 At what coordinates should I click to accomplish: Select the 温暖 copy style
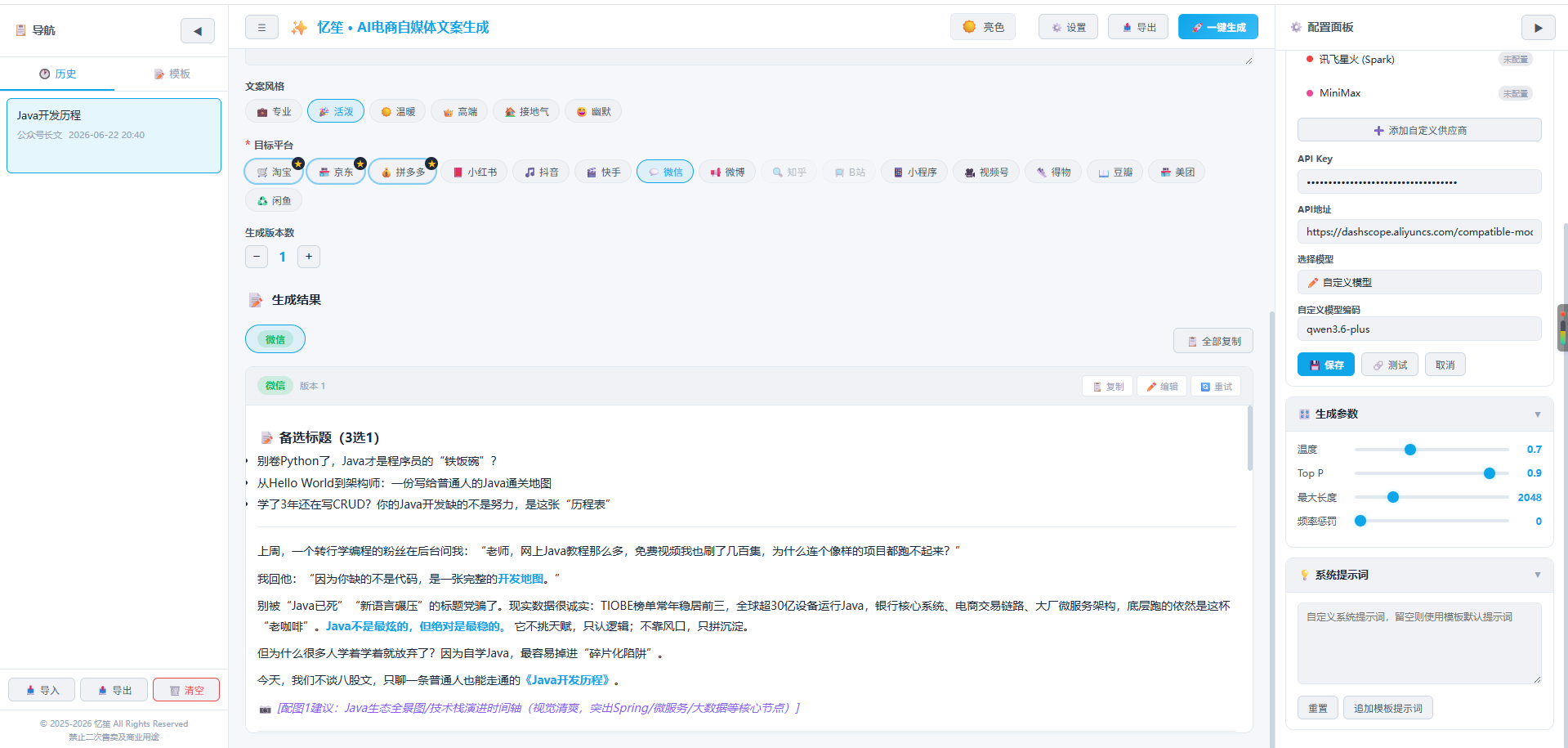(x=398, y=111)
